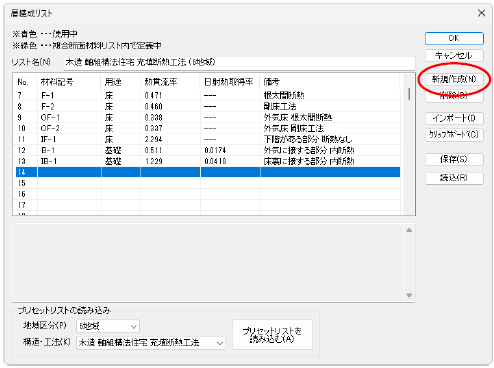The image size is (494, 368).
Task: Select the F-1 material cell
Action: [x=48, y=96]
